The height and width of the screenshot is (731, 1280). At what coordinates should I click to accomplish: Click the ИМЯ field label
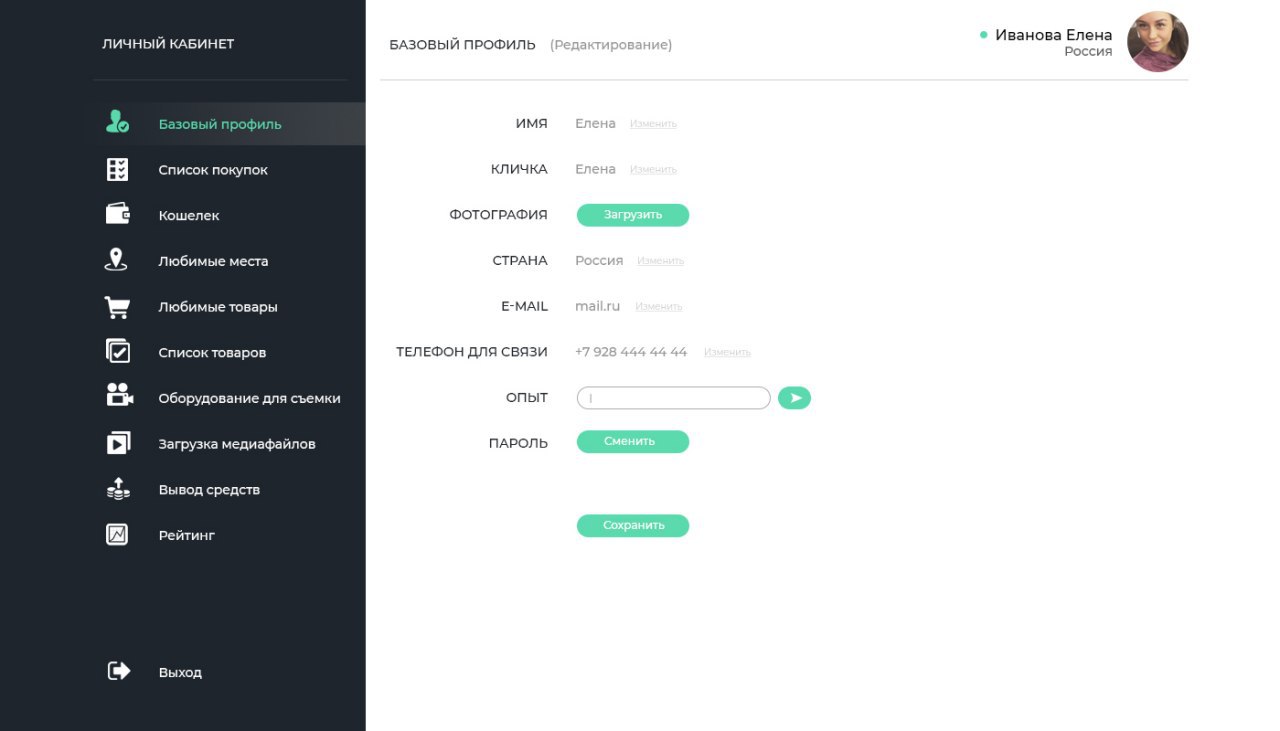(x=532, y=124)
